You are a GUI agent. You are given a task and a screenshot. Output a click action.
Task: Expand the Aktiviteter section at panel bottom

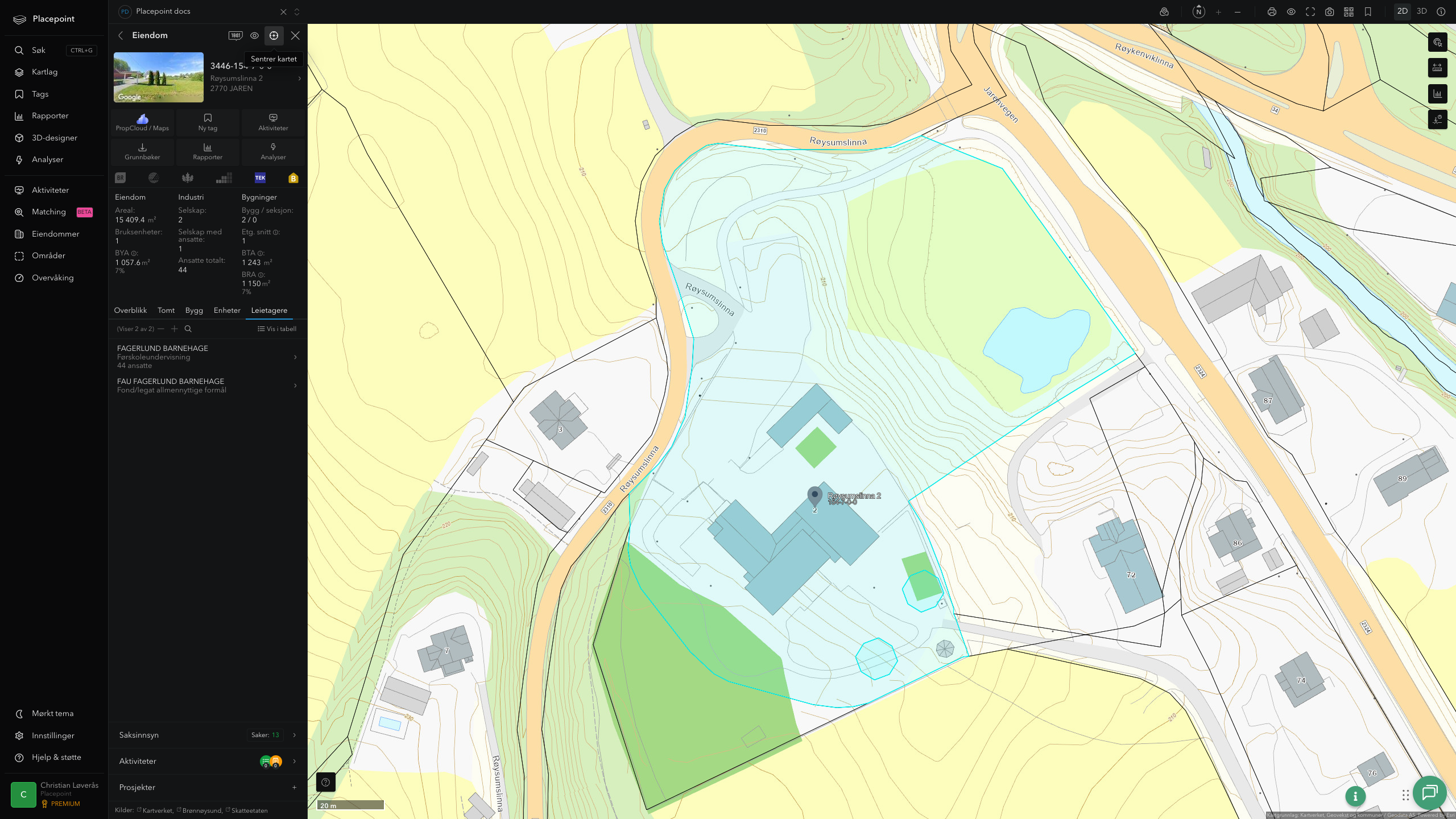(208, 761)
